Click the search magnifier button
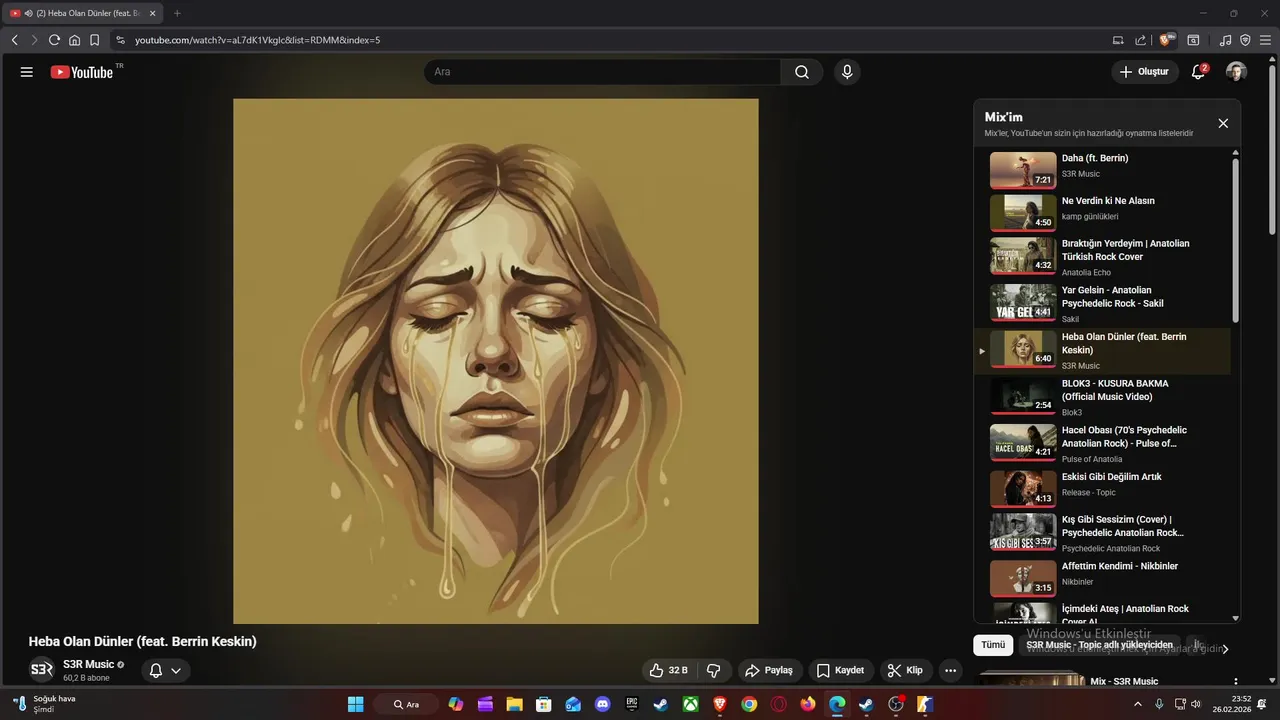 802,72
